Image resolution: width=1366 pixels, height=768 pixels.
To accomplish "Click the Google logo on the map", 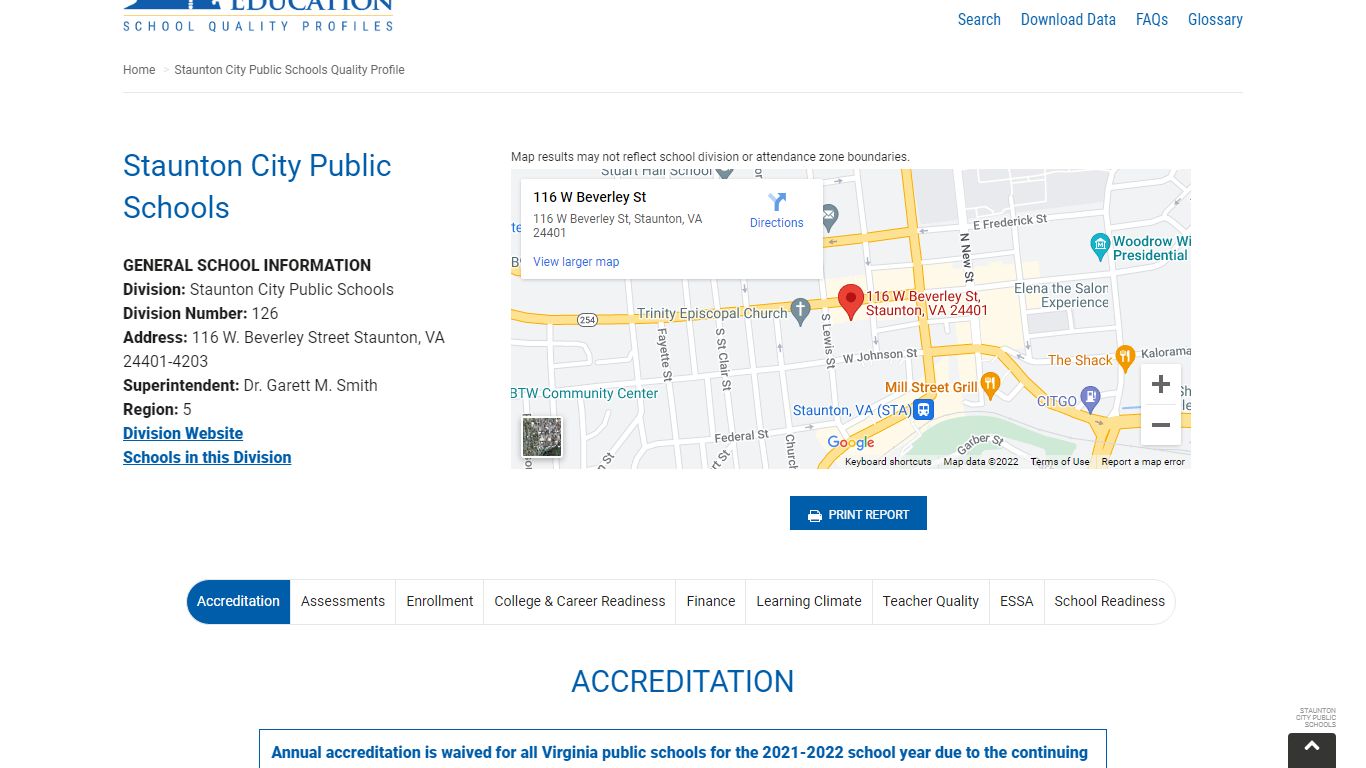I will click(851, 443).
